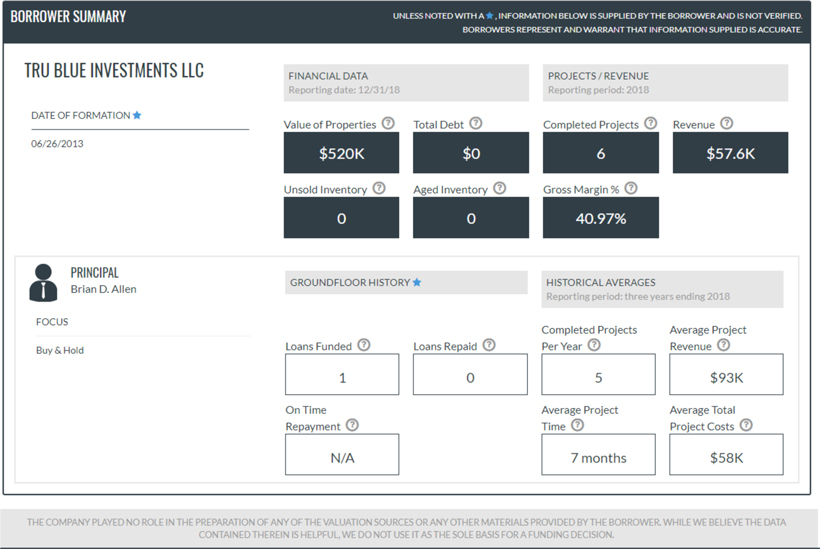Click blue star beside Date of Formation
Screen dimensions: 820x549
point(137,116)
